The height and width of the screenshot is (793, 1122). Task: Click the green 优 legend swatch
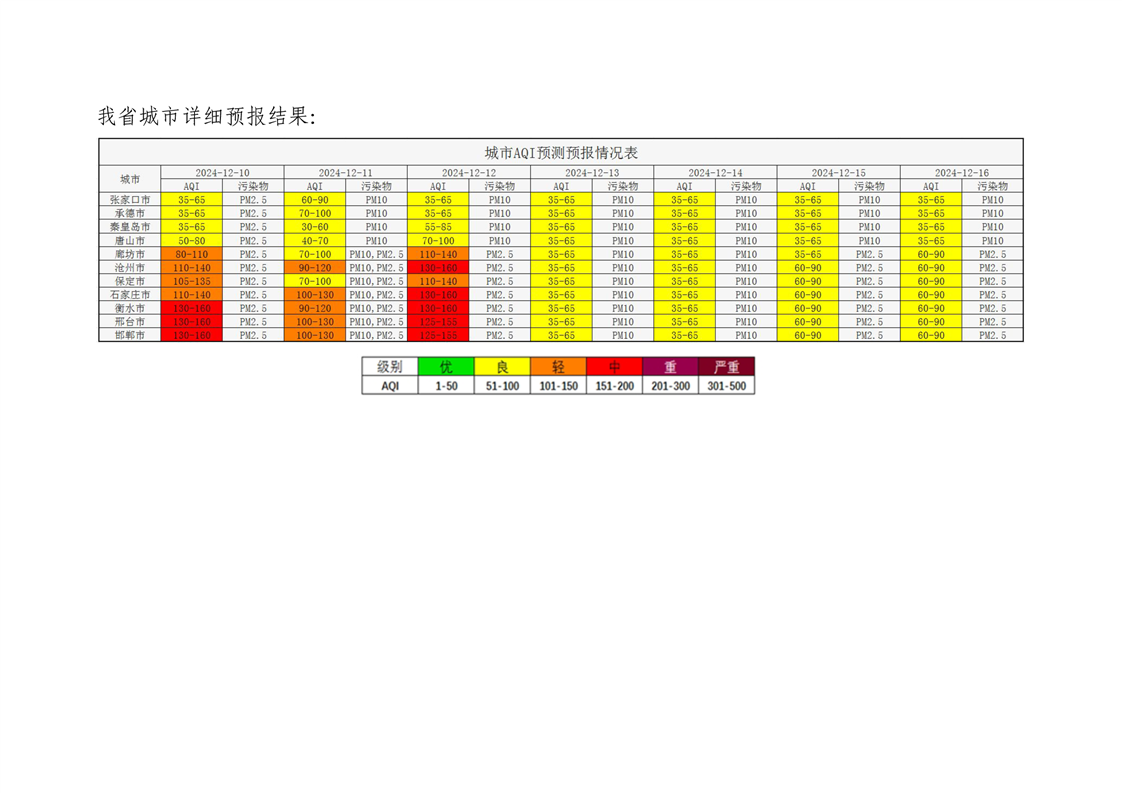pyautogui.click(x=446, y=367)
